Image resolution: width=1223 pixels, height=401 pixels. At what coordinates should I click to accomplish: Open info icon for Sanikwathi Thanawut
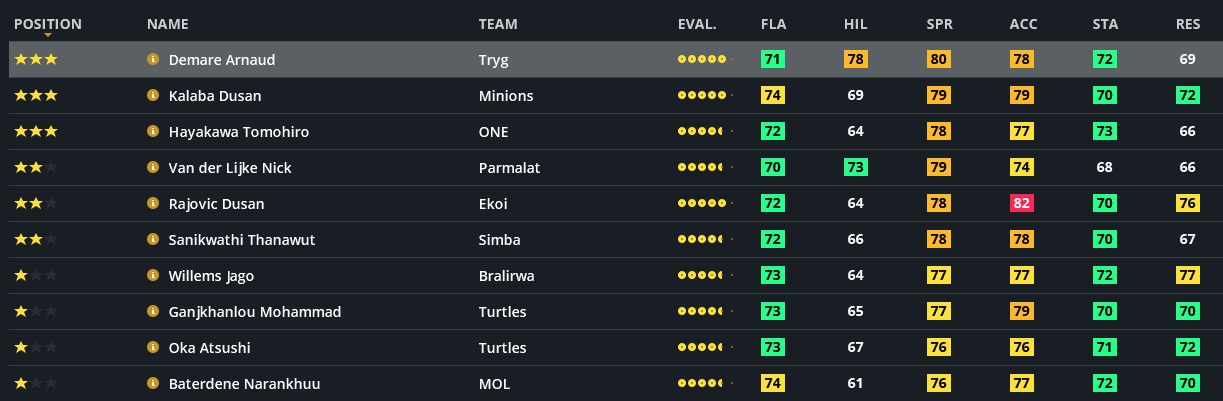pyautogui.click(x=153, y=240)
